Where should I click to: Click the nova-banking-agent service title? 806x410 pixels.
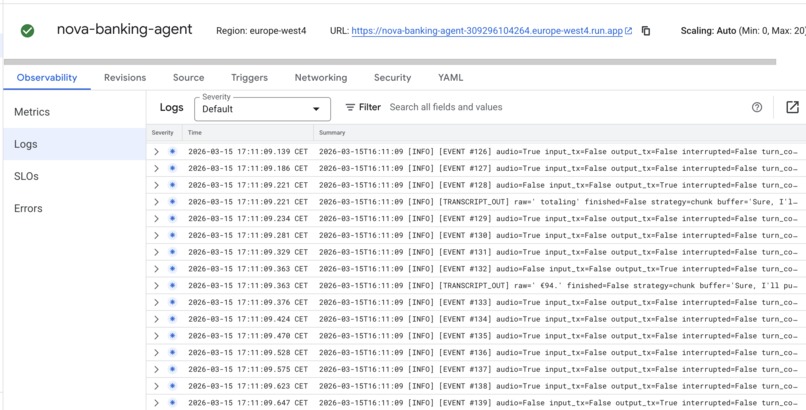tap(124, 29)
